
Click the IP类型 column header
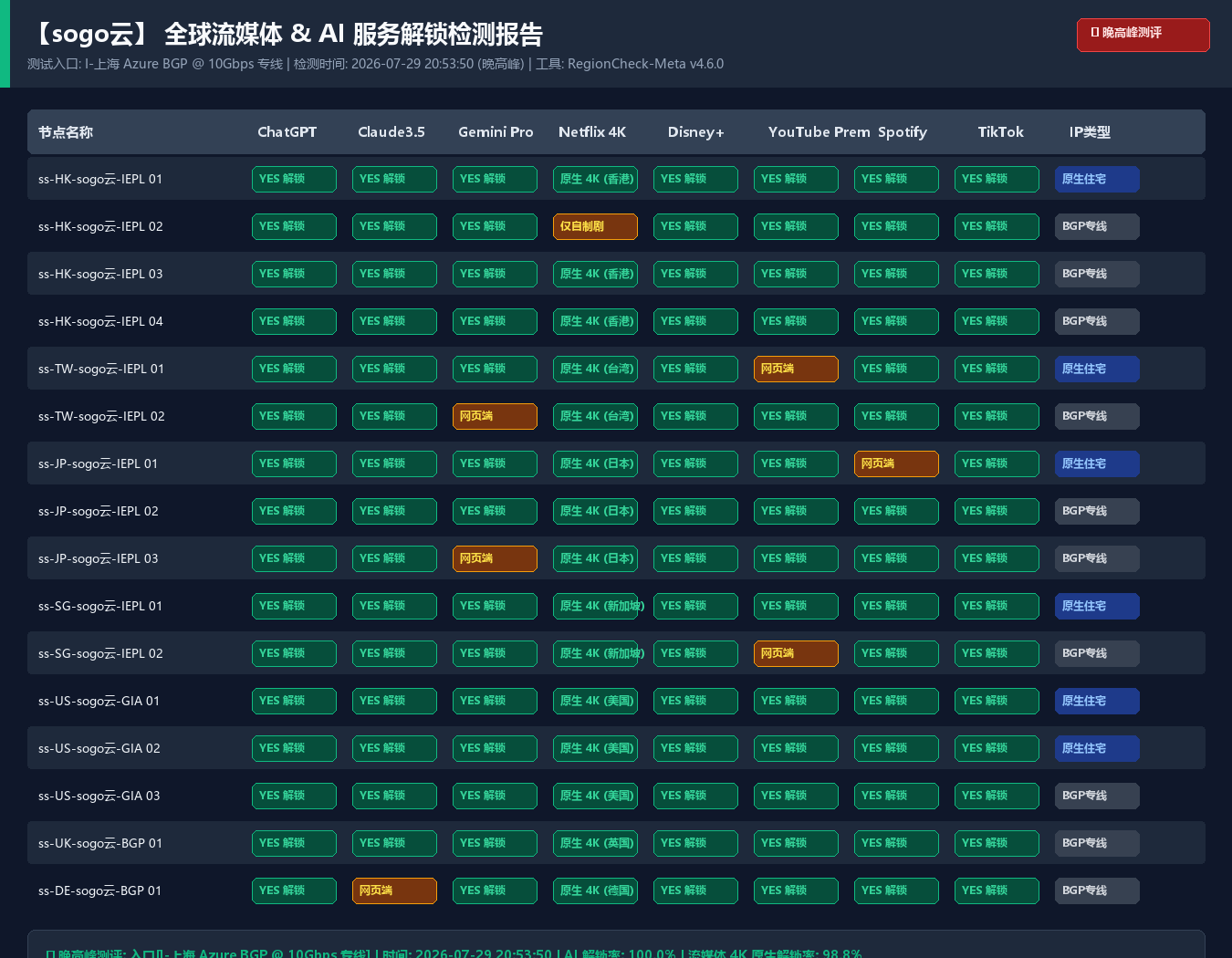(x=1090, y=132)
